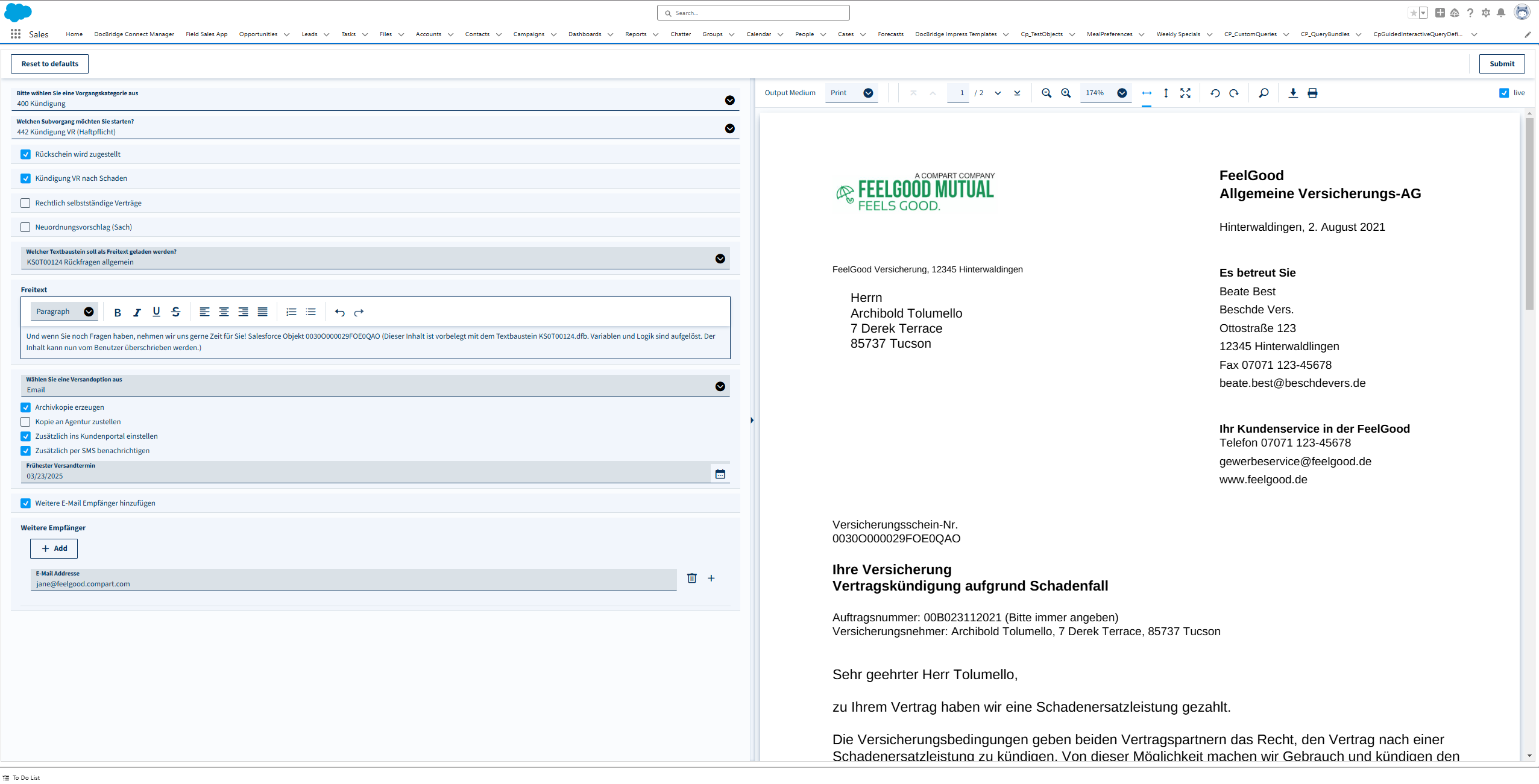Download the previewed document
The image size is (1539, 784).
[1293, 93]
